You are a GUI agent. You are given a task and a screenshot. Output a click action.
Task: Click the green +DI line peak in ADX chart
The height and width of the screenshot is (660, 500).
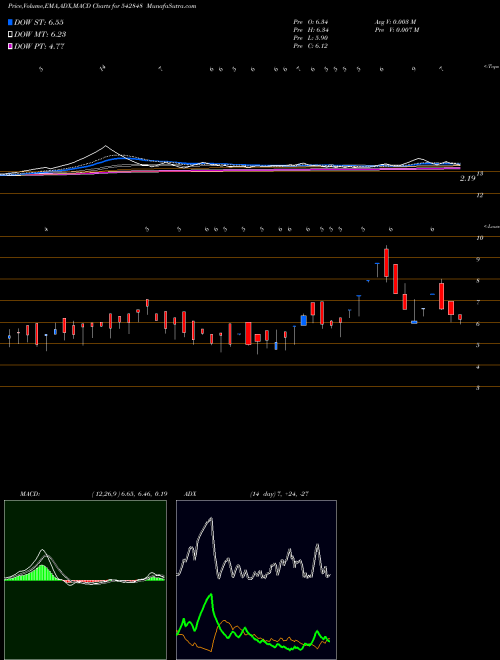tap(210, 595)
